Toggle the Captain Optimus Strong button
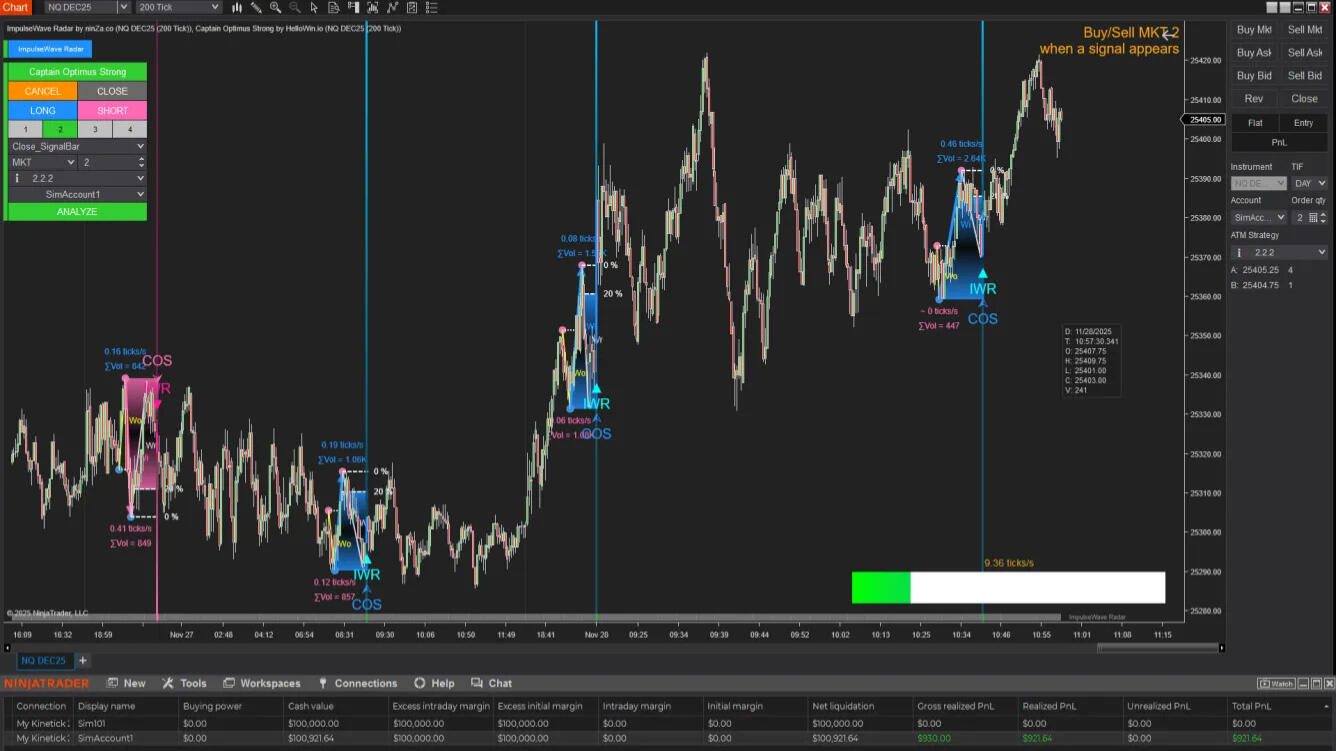This screenshot has height=751, width=1336. coord(77,72)
